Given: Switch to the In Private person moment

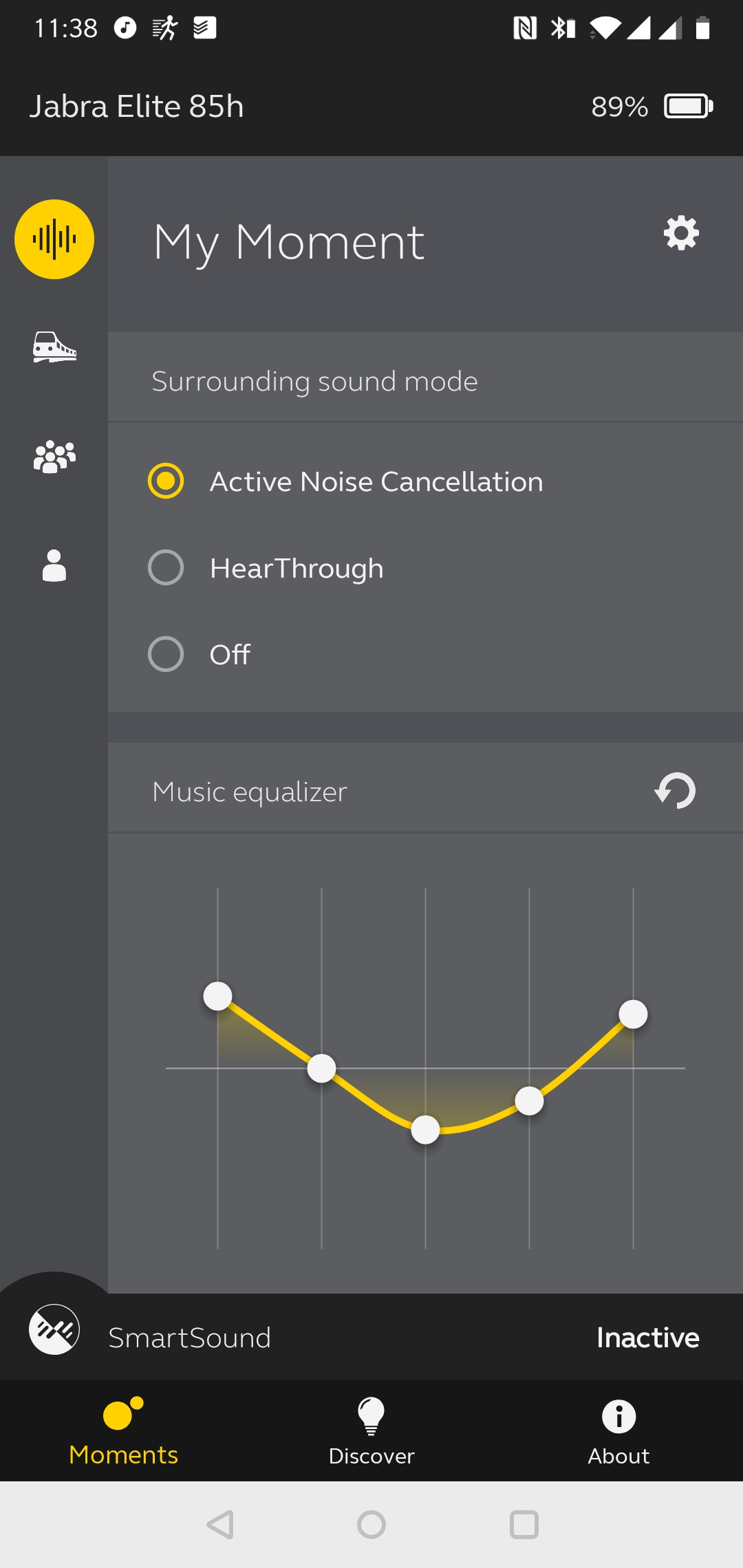Looking at the screenshot, I should [x=54, y=565].
